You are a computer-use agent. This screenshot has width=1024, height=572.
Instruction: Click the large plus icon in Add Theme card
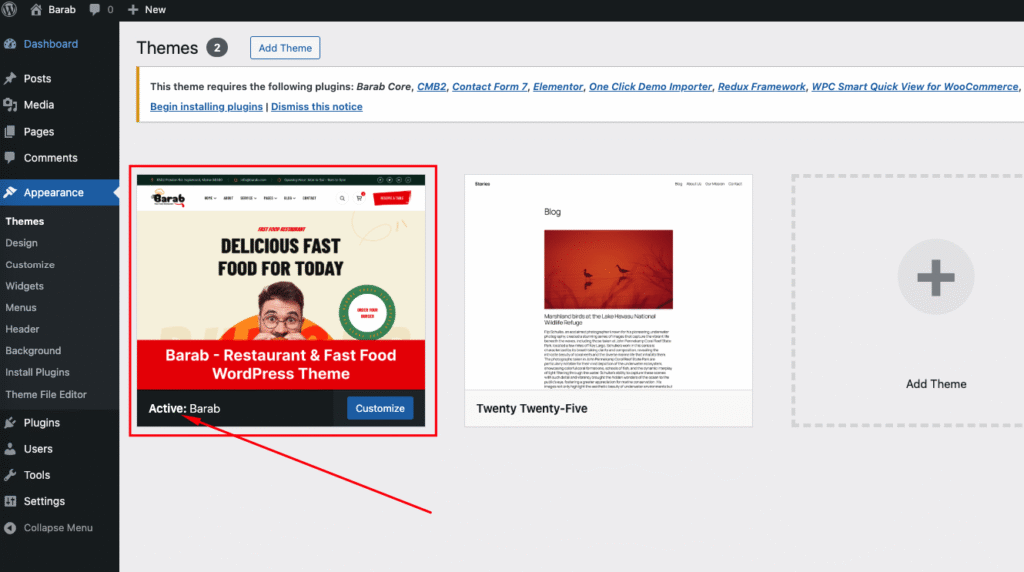[936, 277]
